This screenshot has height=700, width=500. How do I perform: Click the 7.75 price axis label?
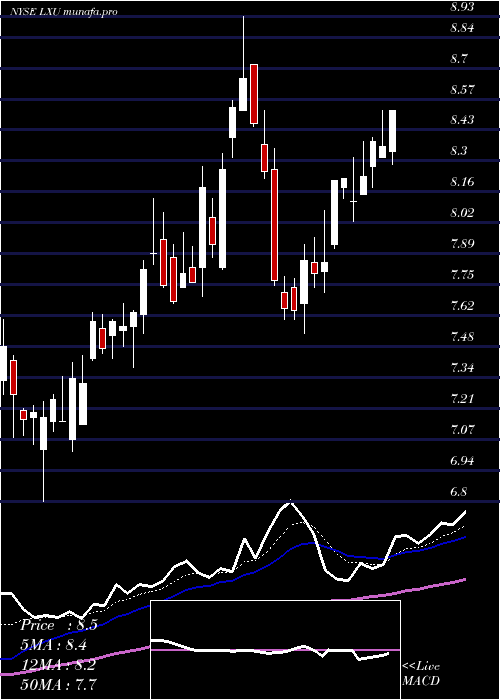[462, 275]
